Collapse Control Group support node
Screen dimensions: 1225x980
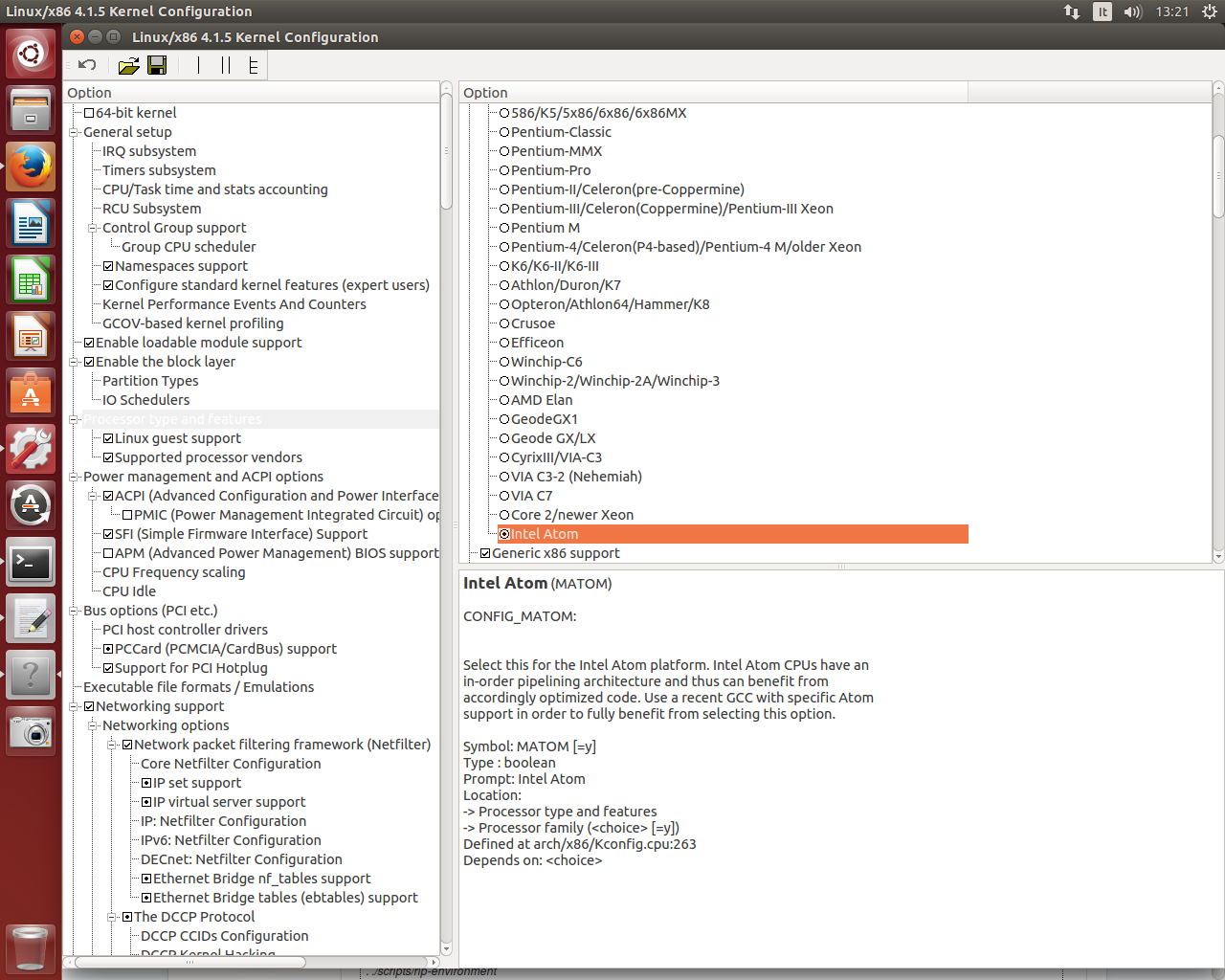coord(93,228)
